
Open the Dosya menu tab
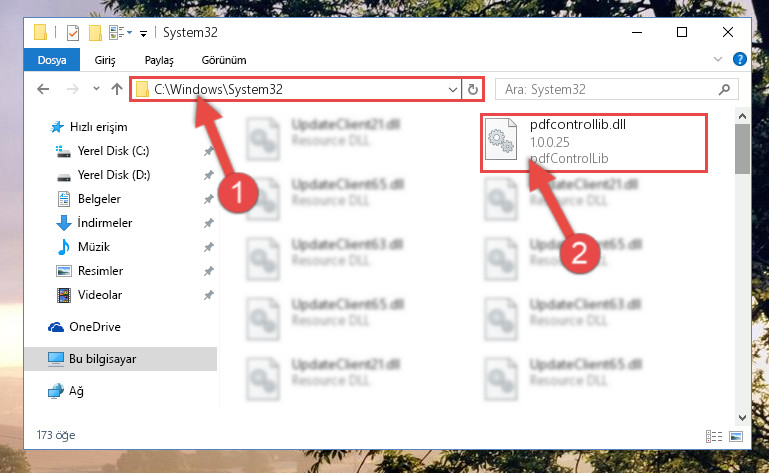52,60
